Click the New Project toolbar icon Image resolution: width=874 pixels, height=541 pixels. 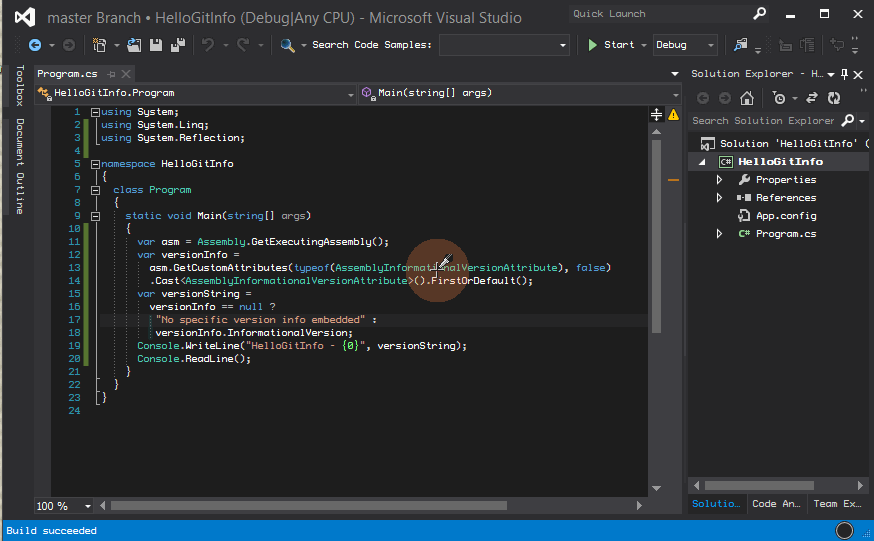(99, 45)
